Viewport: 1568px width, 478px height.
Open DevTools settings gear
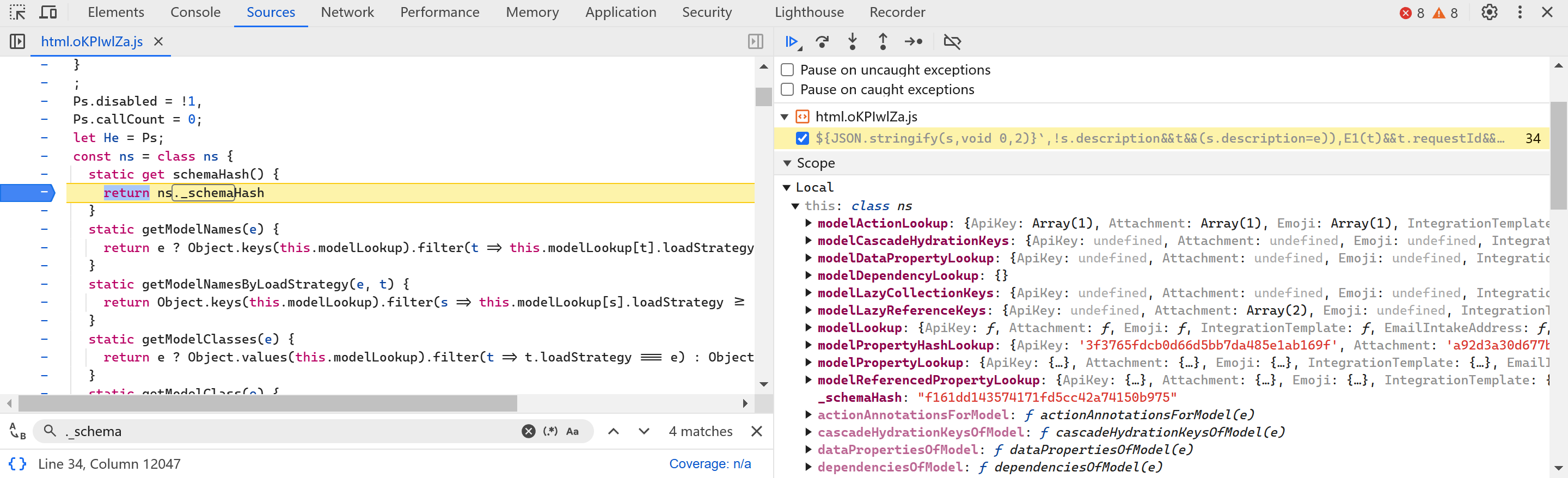click(x=1489, y=12)
